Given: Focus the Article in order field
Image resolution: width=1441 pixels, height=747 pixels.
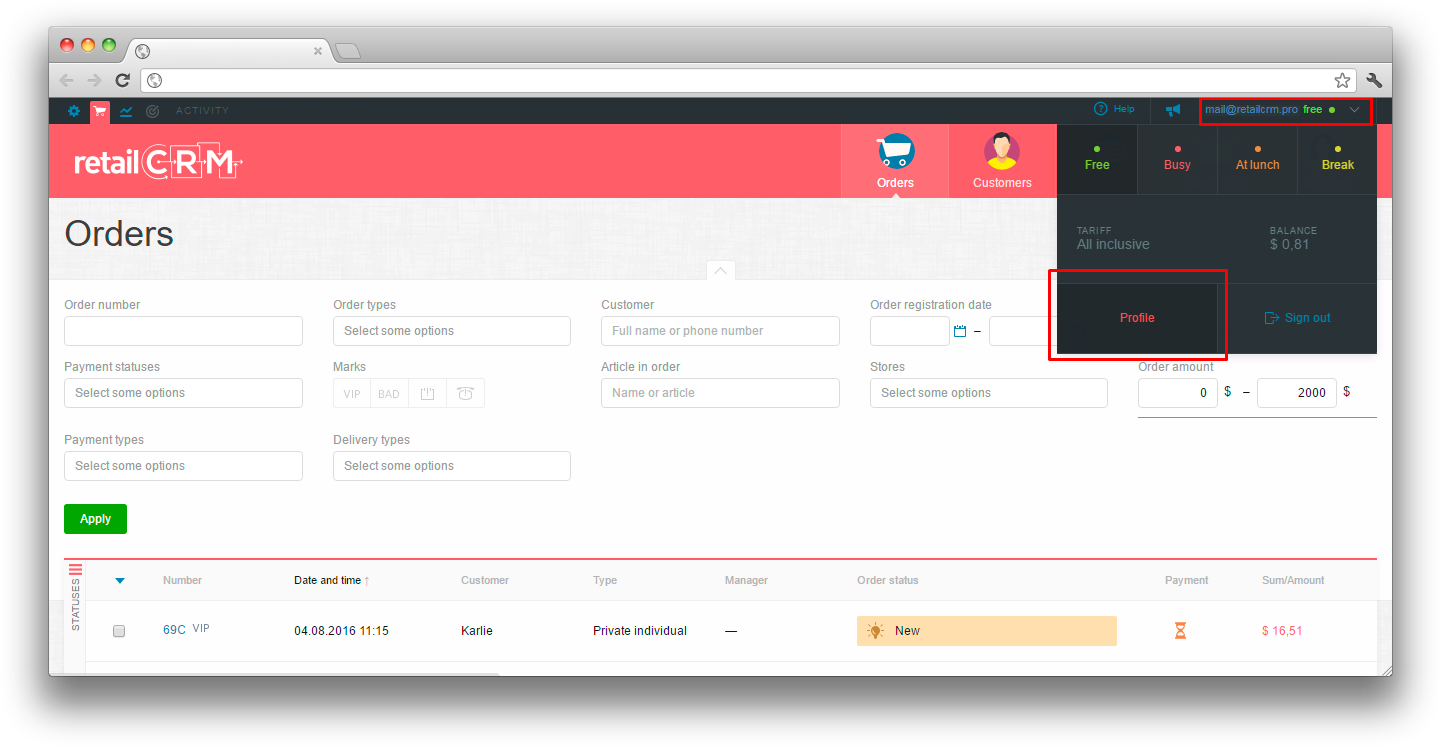Looking at the screenshot, I should 720,393.
